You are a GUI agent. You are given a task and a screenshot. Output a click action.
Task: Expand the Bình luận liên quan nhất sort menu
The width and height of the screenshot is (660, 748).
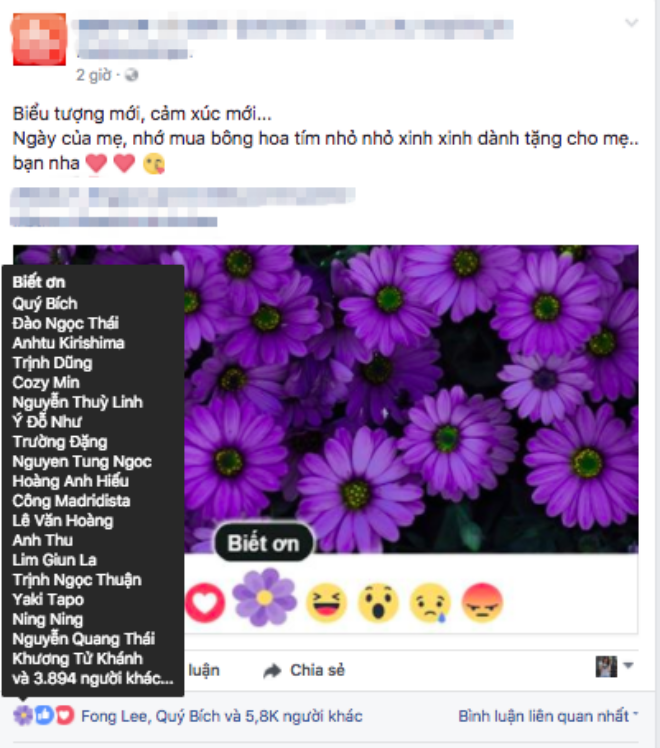(x=548, y=716)
